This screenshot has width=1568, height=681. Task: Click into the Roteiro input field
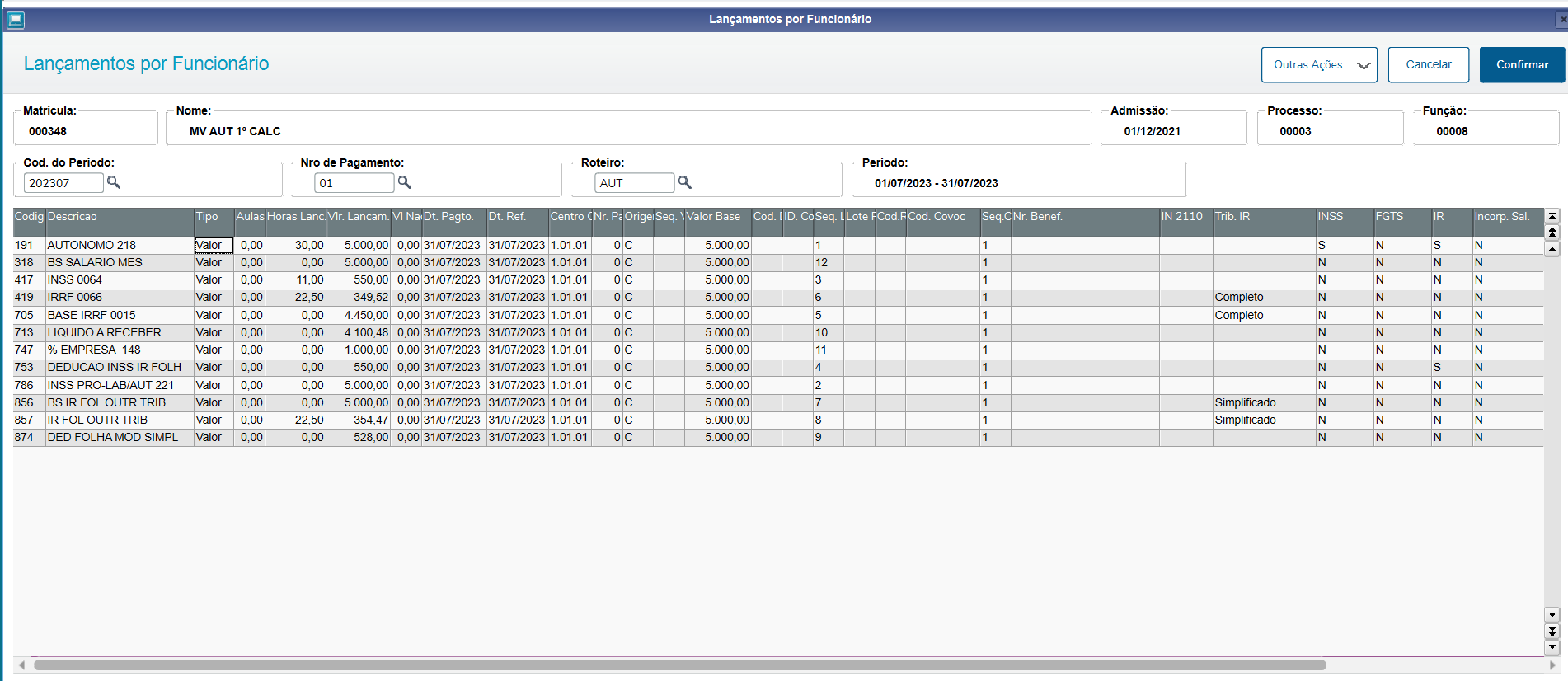[635, 183]
